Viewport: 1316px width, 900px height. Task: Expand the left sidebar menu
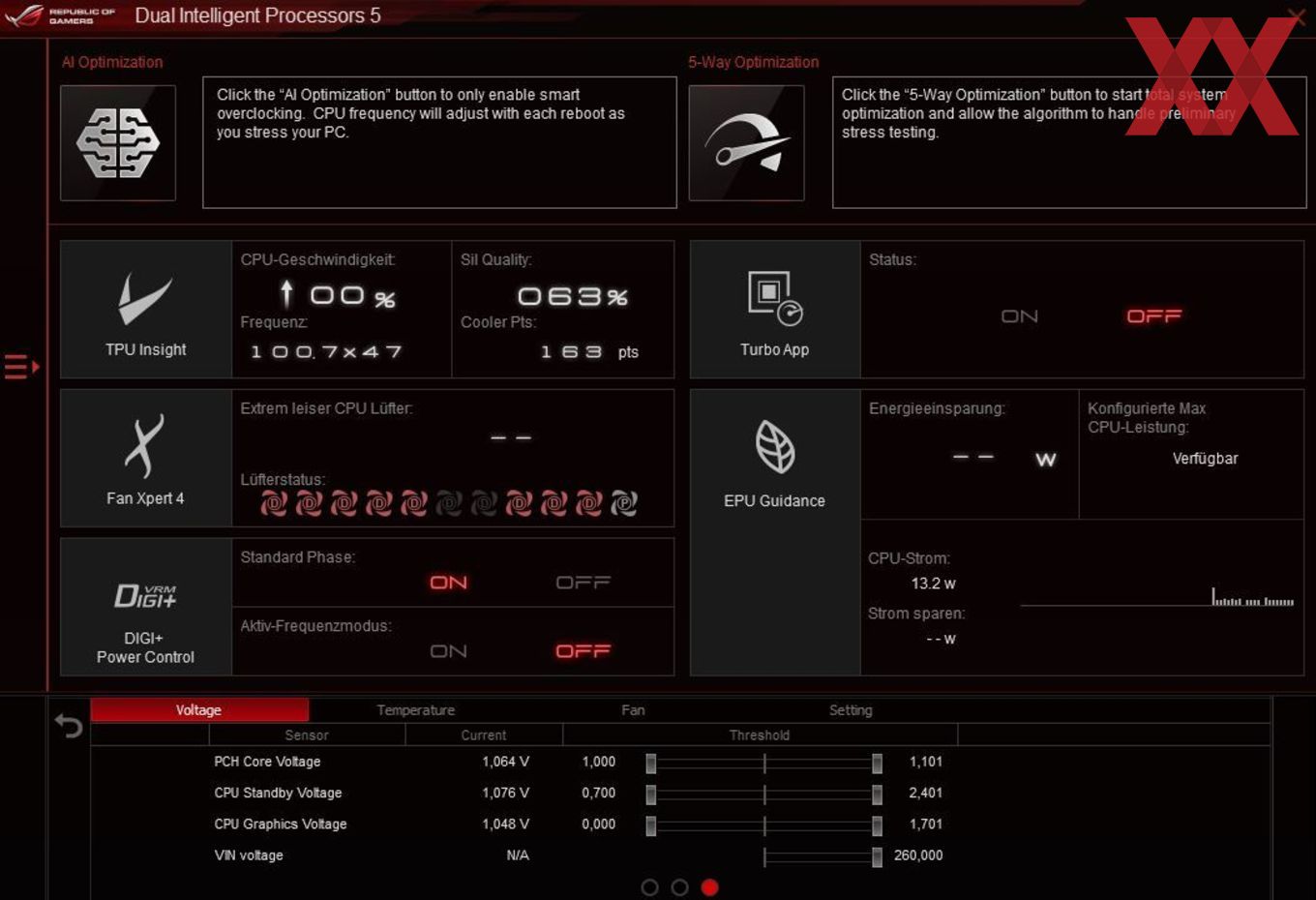21,367
